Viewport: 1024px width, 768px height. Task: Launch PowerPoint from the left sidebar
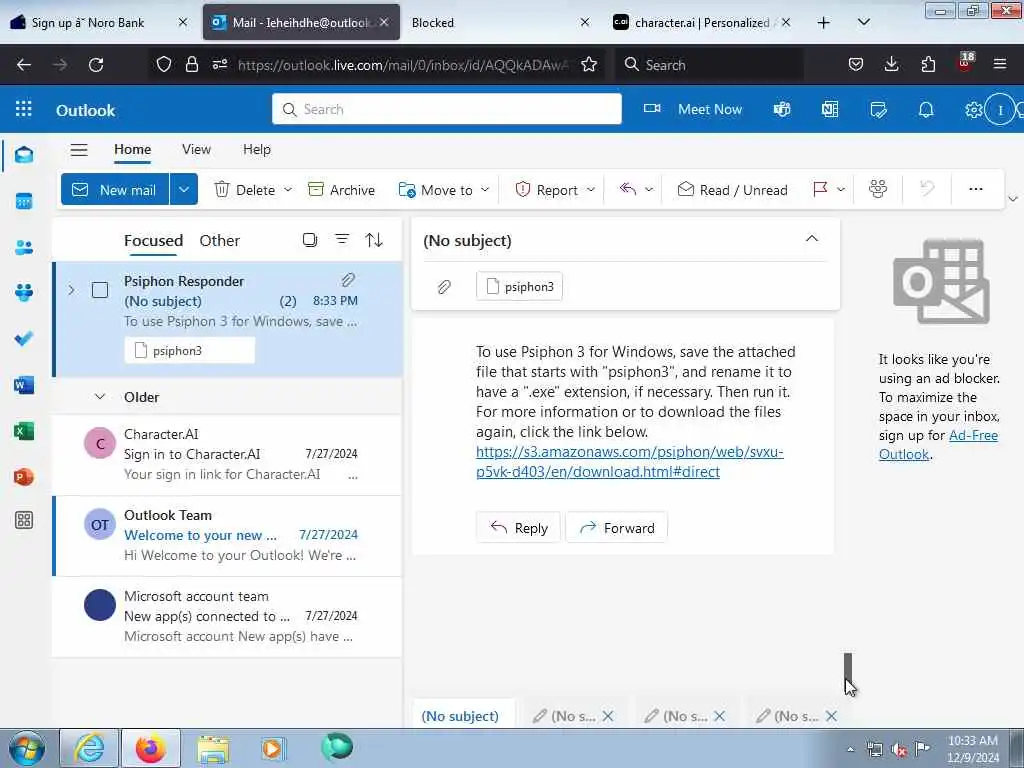[x=24, y=477]
